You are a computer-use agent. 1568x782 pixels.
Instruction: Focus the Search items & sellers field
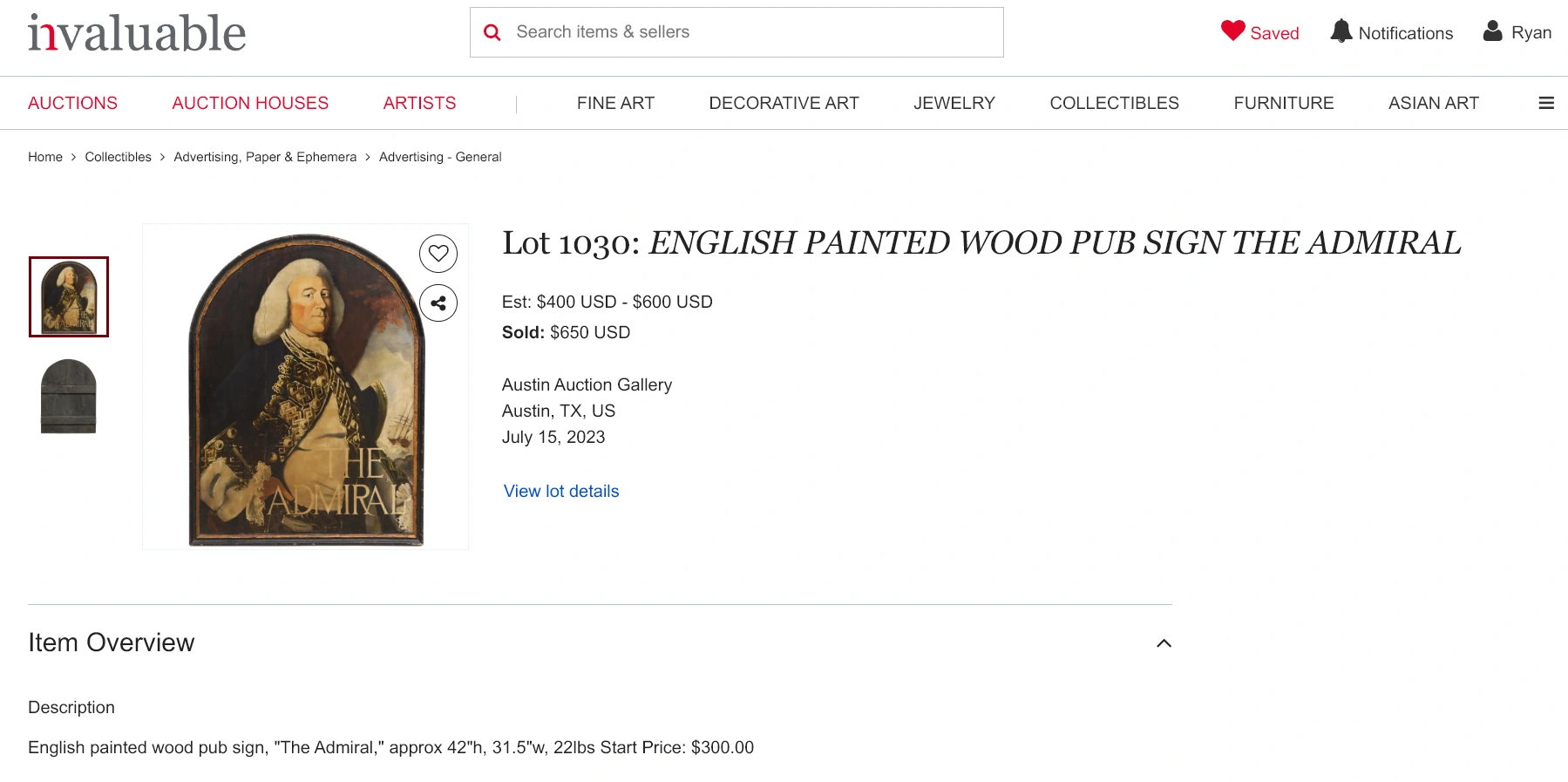pos(736,32)
